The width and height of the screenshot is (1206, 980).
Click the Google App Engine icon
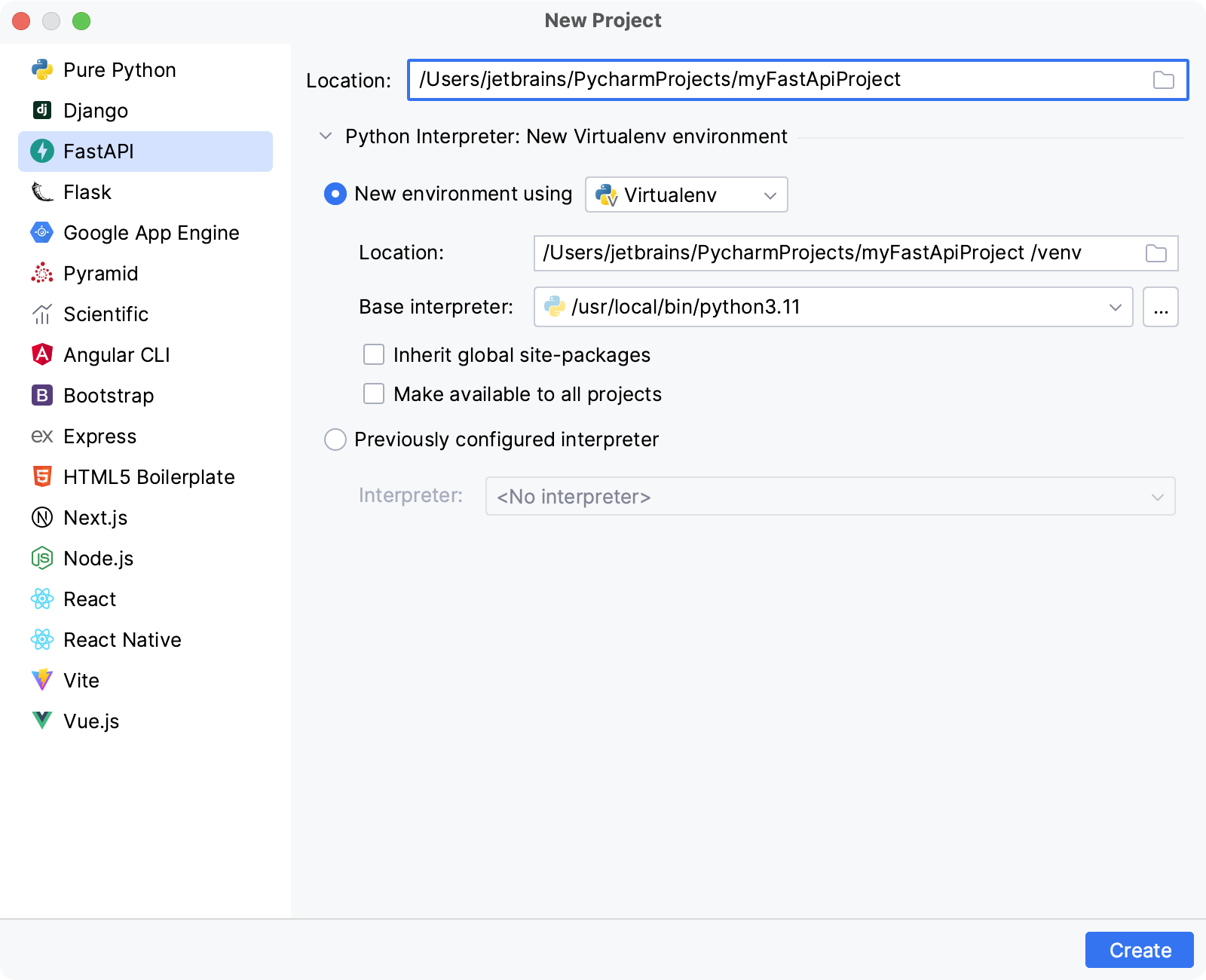coord(42,232)
